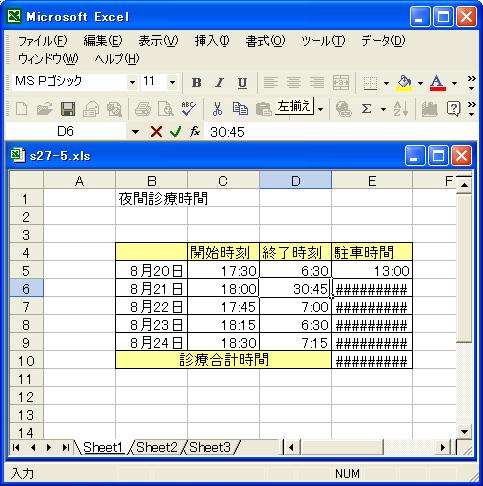Click the Sort ascending A-Z icon
Screen dimensions: 483x486
pyautogui.click(x=400, y=109)
